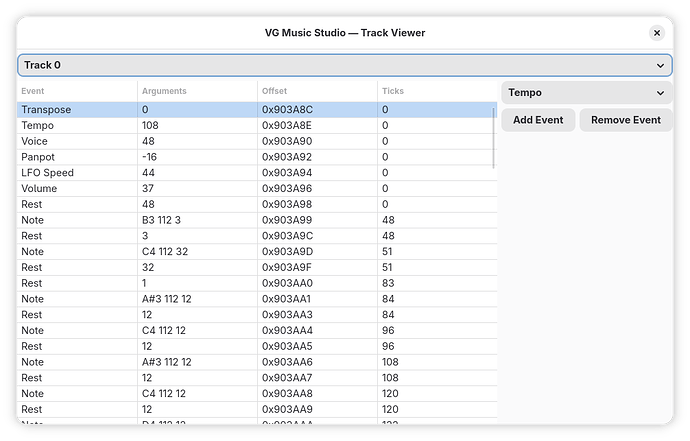Open the Tempo event type dropdown
690x441 pixels.
tap(587, 92)
